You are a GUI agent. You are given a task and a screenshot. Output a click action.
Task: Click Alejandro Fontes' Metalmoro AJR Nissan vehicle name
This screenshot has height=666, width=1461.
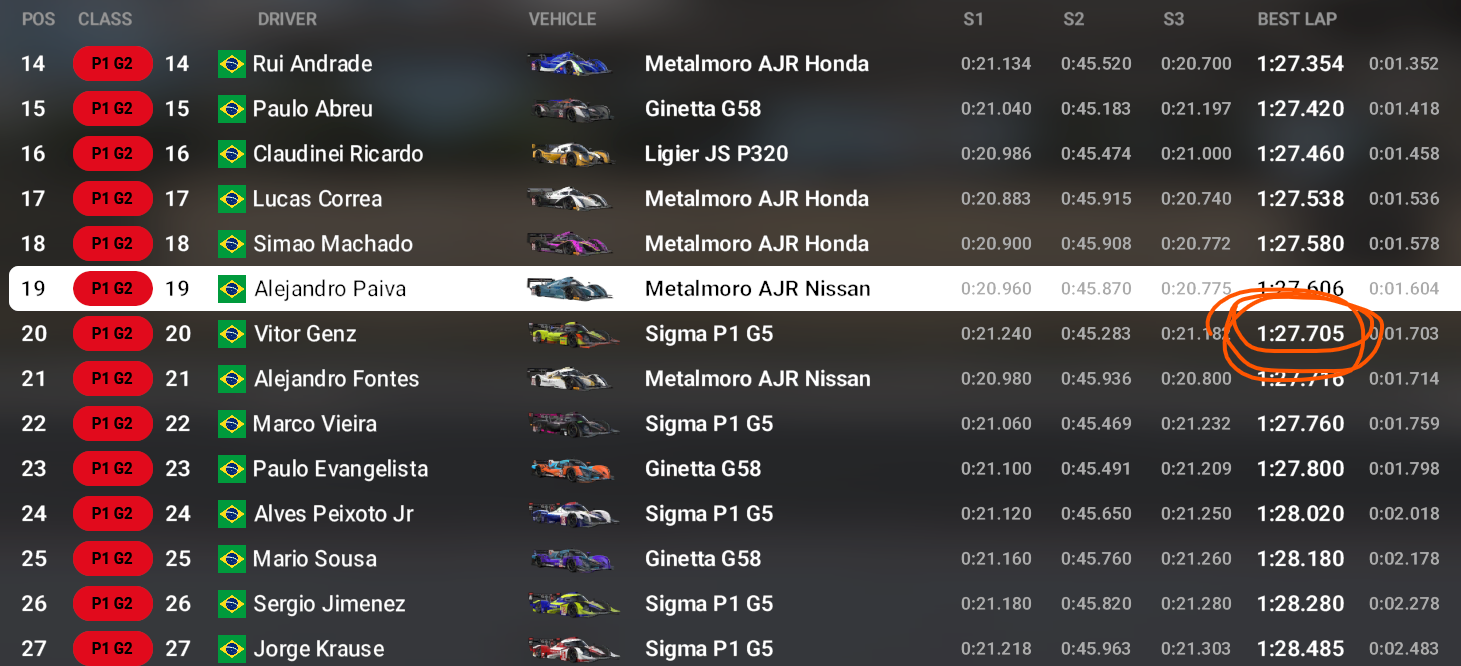pos(757,379)
